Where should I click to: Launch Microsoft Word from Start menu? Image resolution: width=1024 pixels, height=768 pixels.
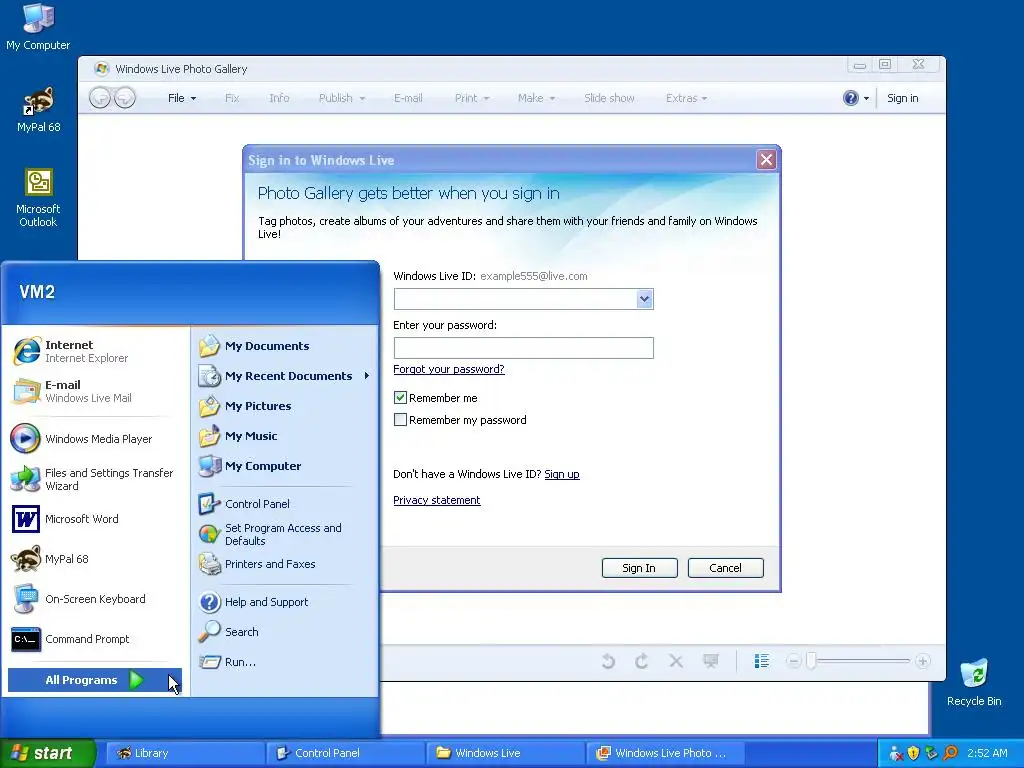[65, 519]
